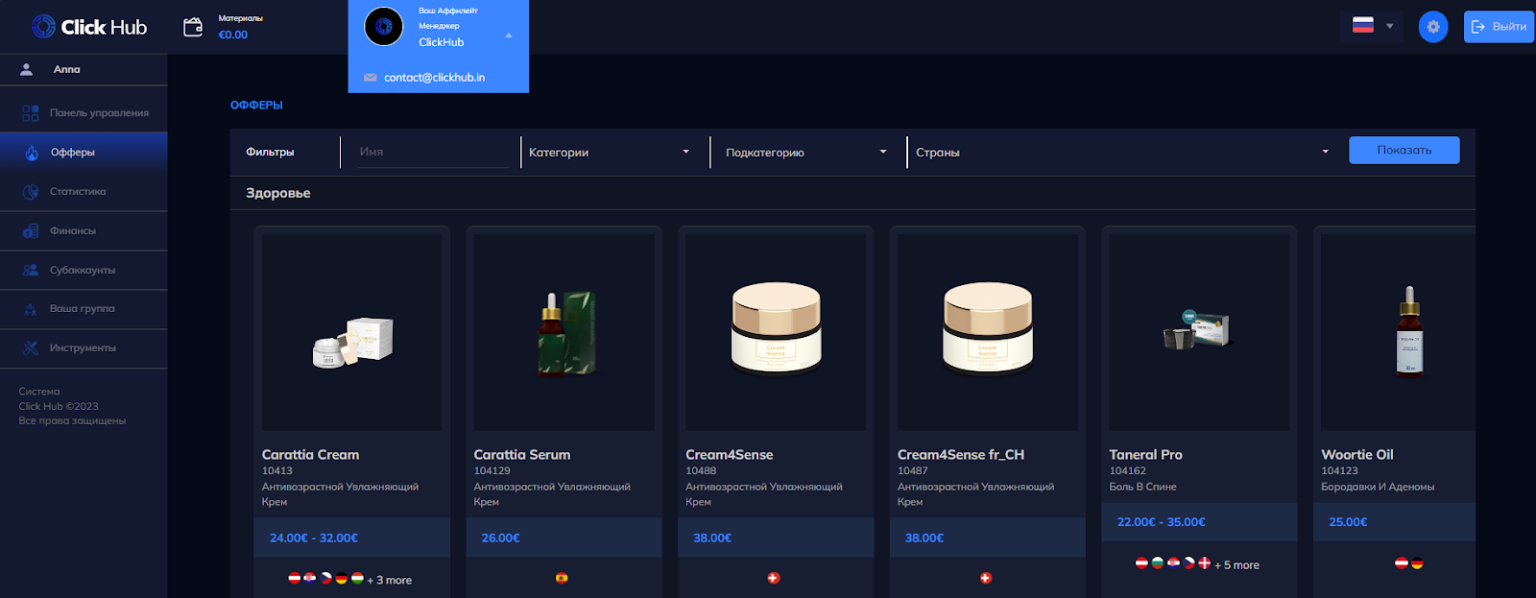Open the blue settings gear
The height and width of the screenshot is (598, 1536).
[1433, 26]
